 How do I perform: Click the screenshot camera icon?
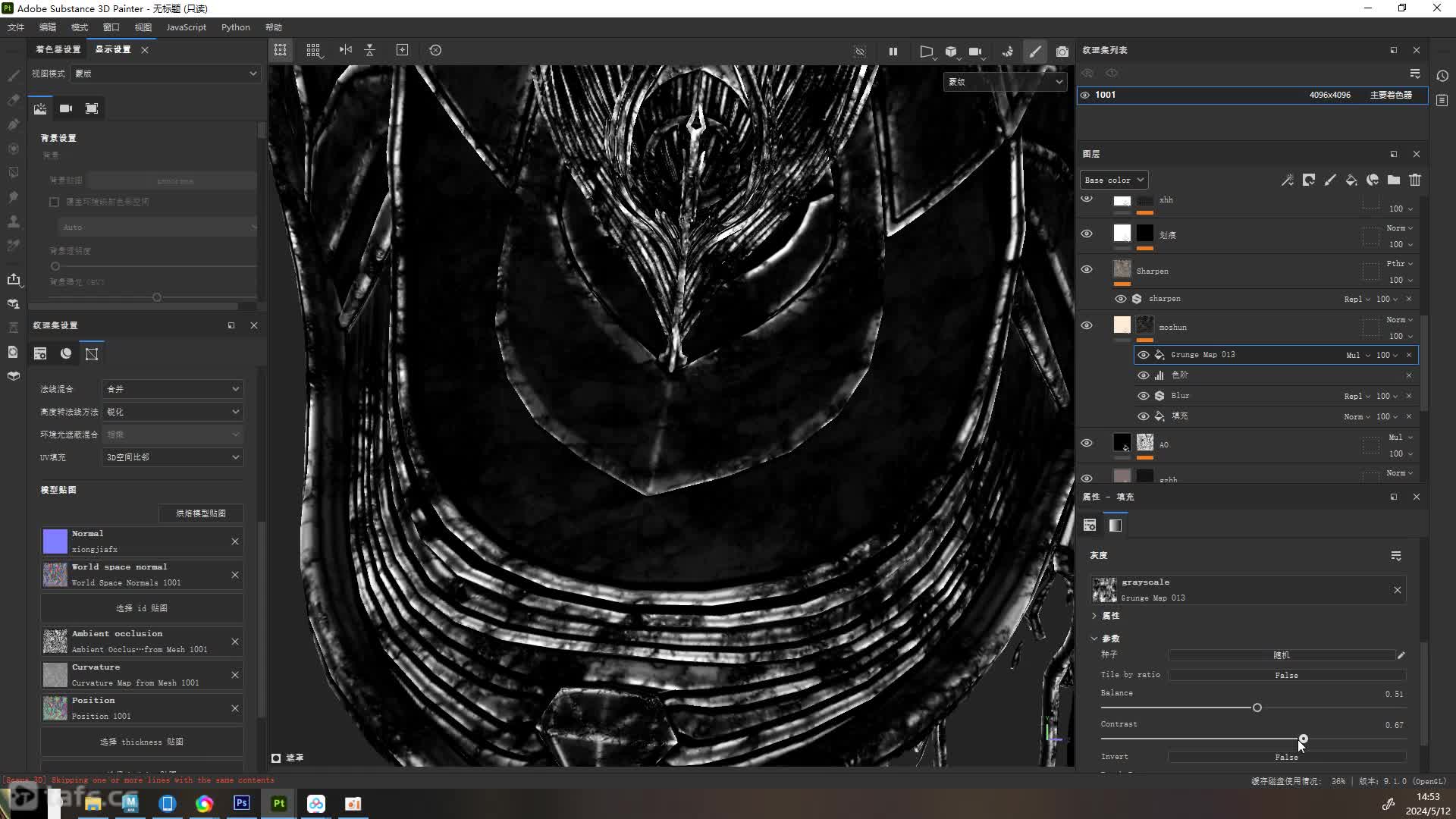(1062, 52)
